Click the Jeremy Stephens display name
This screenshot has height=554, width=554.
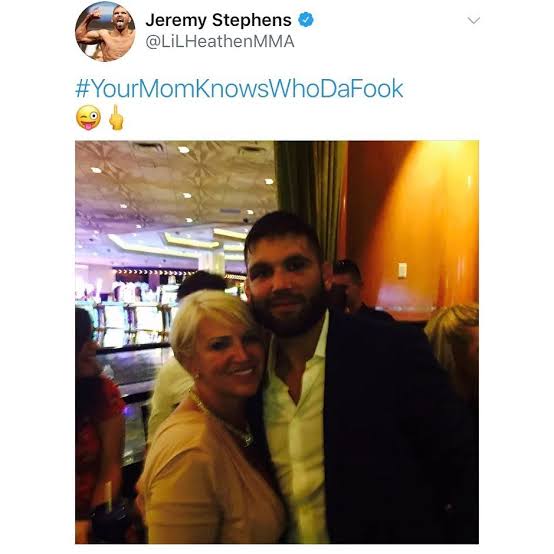click(x=218, y=20)
